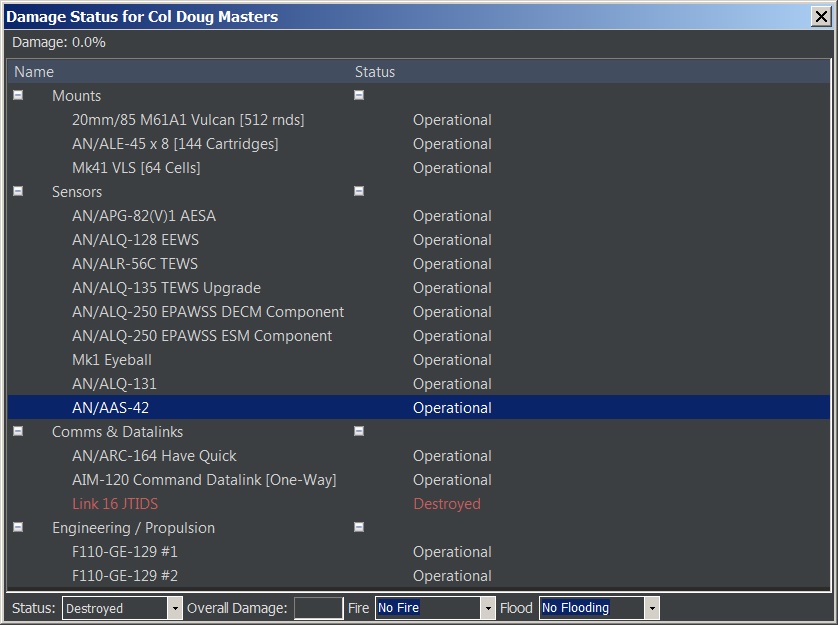The image size is (838, 625).
Task: Select Mk1 Eyeball sensor row
Action: [x=419, y=360]
